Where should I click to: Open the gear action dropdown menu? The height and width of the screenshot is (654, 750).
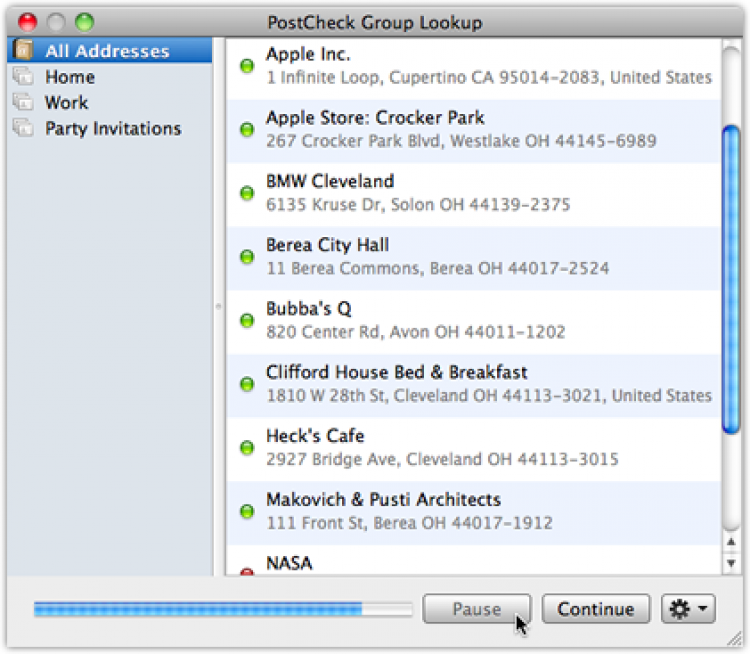click(x=688, y=609)
